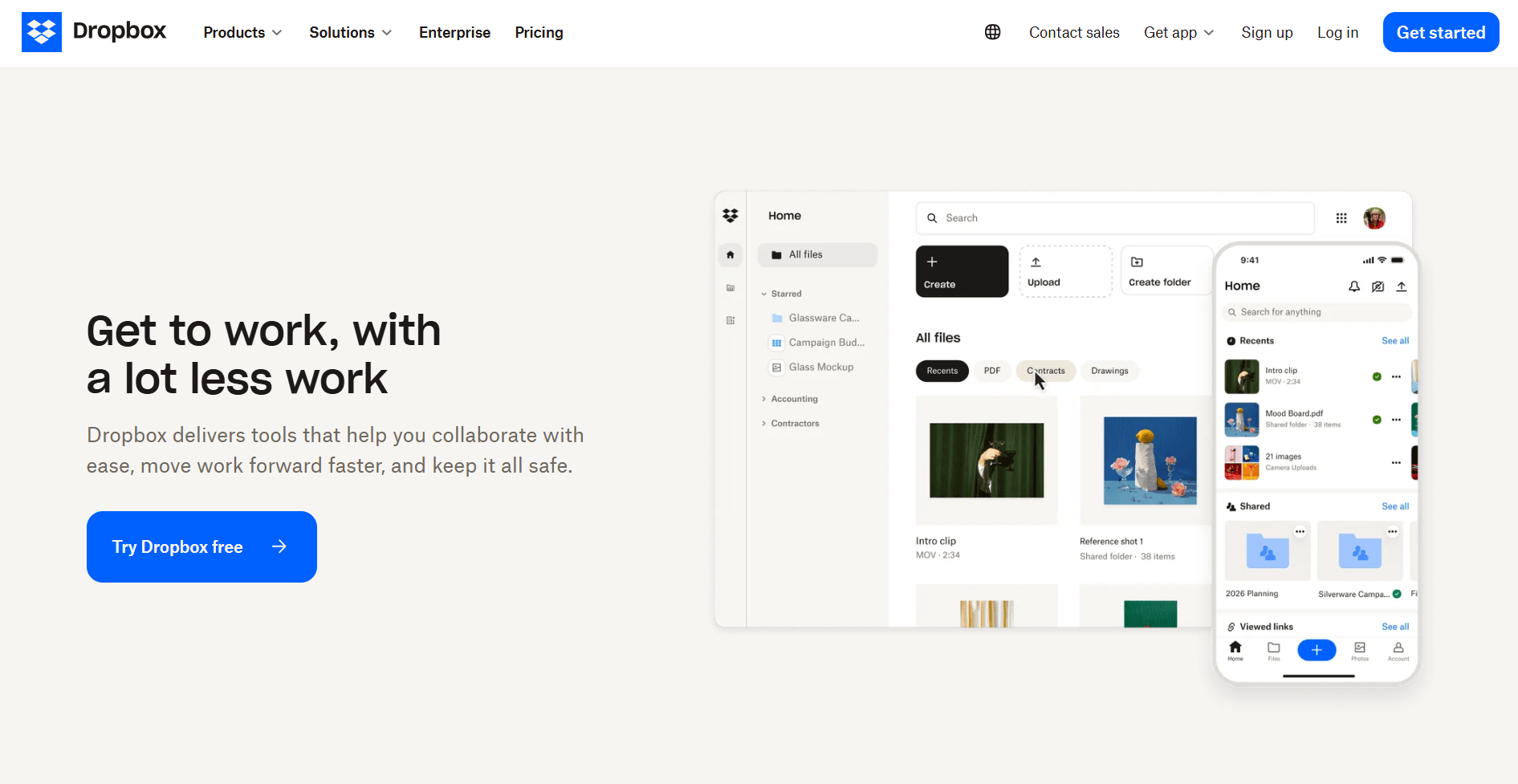Go to the Enterprise menu item
This screenshot has width=1518, height=784.
(x=454, y=33)
